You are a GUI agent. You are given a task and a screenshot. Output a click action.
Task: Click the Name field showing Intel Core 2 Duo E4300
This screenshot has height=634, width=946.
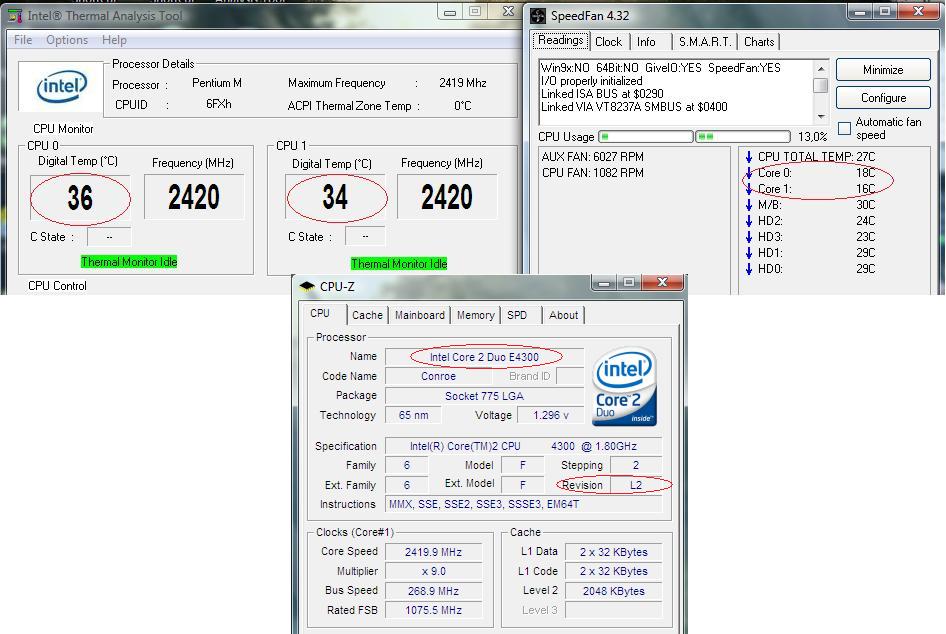tap(484, 357)
